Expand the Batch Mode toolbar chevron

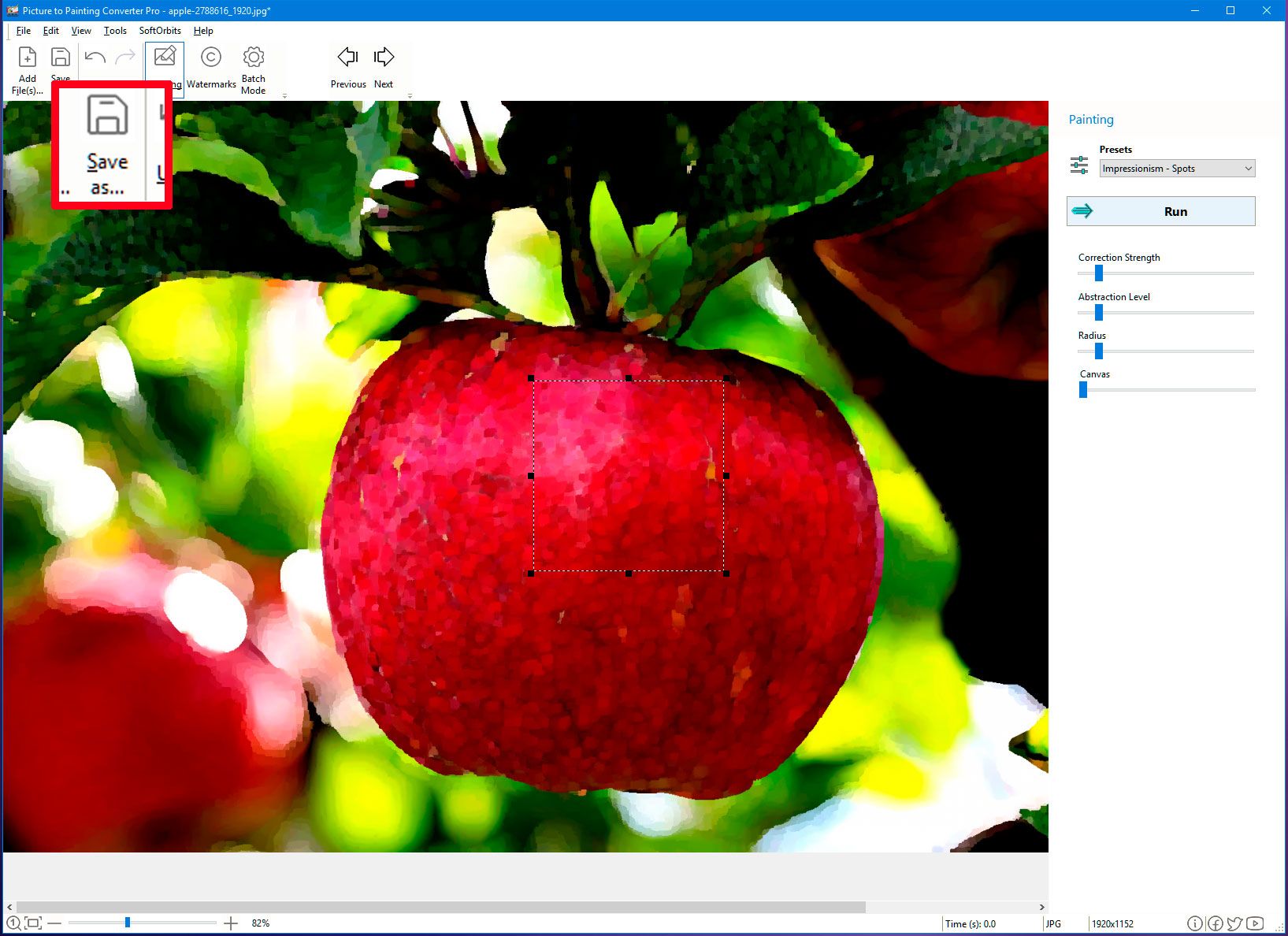point(284,94)
